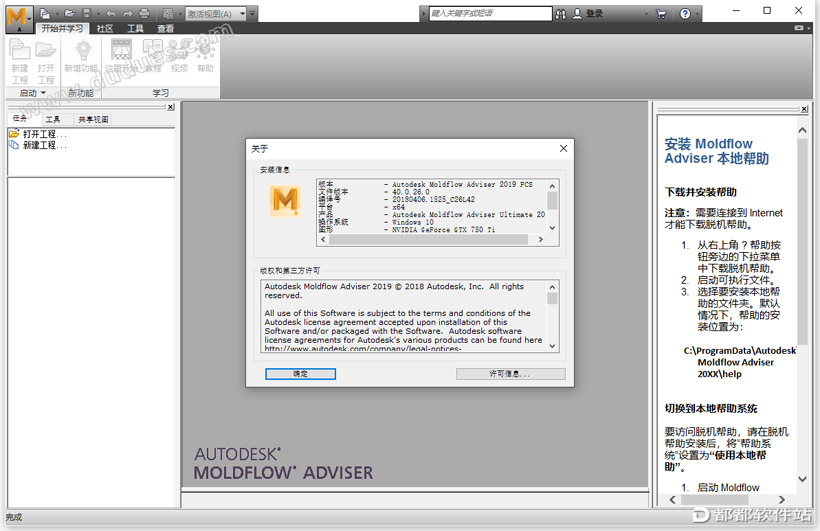
Task: Click Moldflow M logo in about dialog
Action: coord(285,201)
